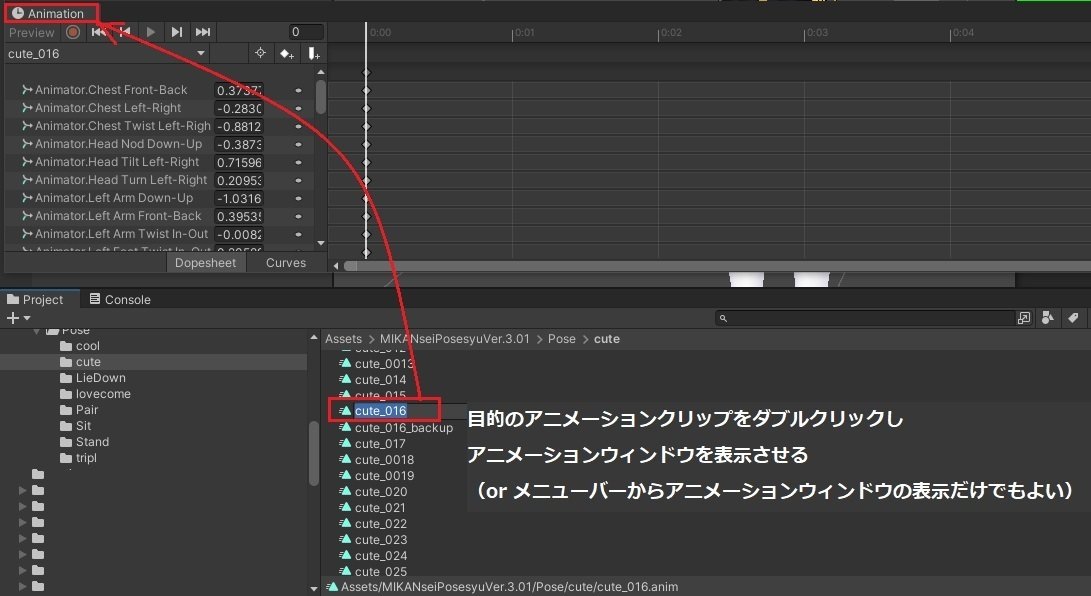The width and height of the screenshot is (1091, 596).
Task: Click Pose in the breadcrumb path
Action: point(562,339)
